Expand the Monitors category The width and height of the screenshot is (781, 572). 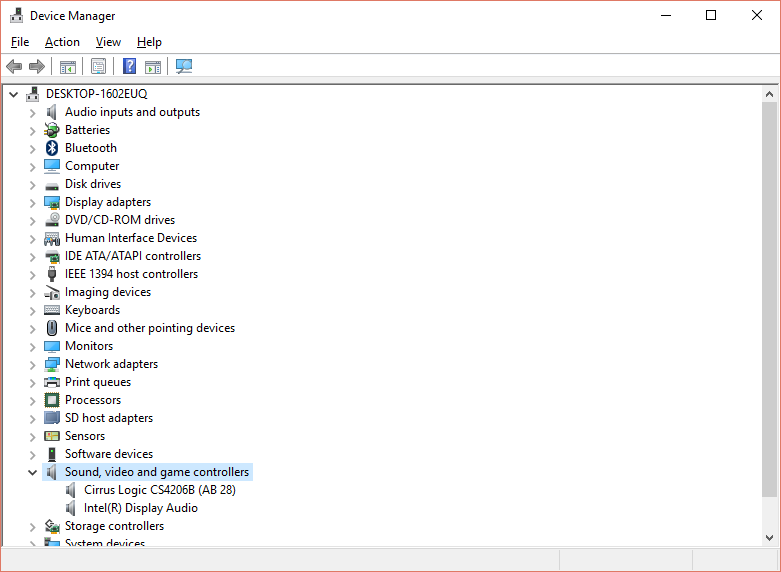(x=32, y=347)
